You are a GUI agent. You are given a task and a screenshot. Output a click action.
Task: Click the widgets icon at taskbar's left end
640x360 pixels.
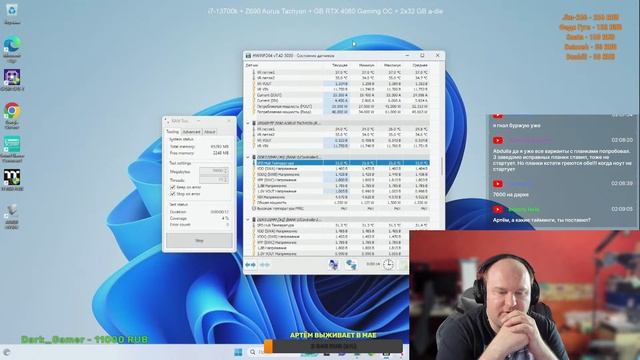click(7, 352)
